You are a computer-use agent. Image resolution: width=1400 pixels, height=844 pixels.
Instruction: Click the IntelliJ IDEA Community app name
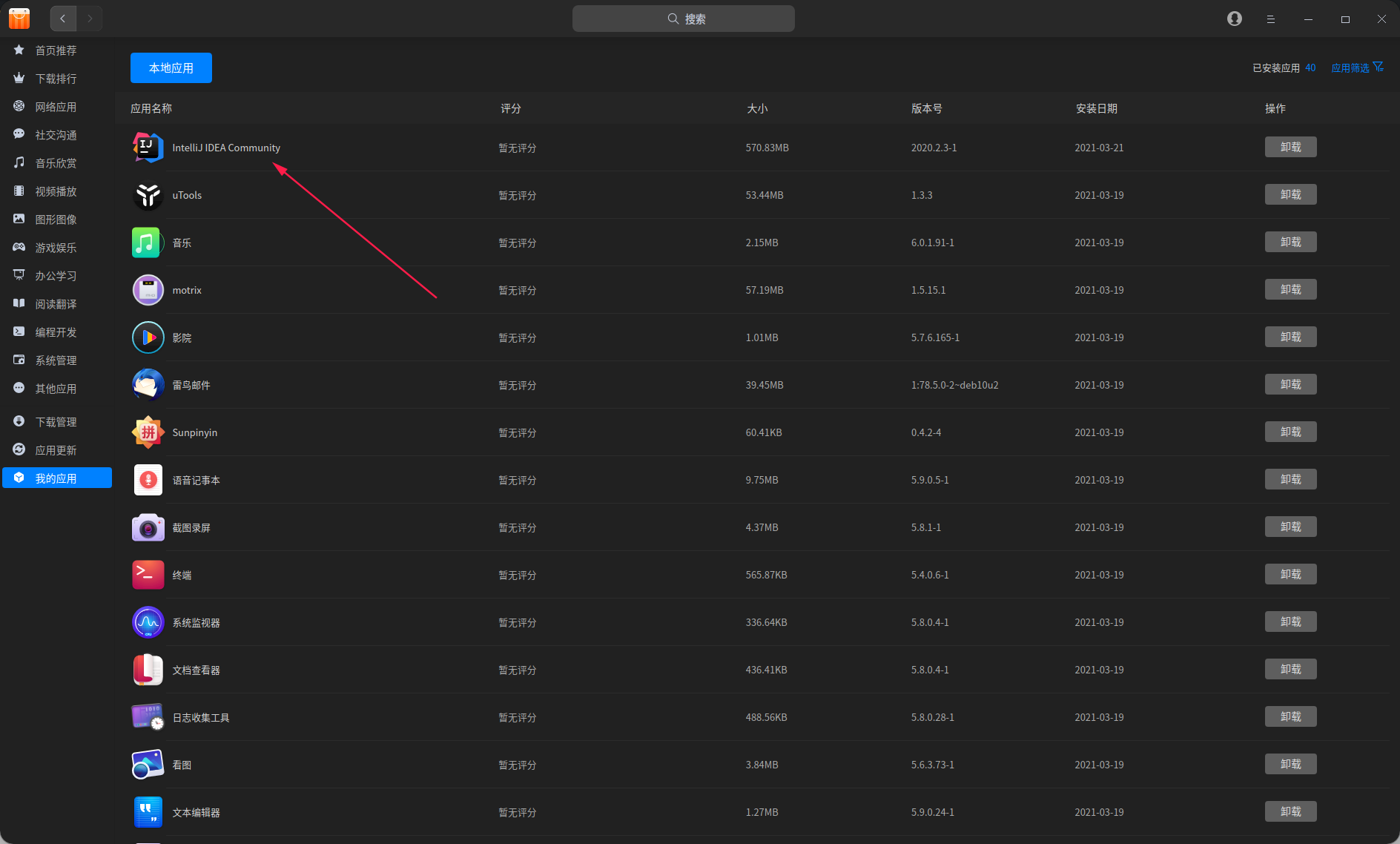[226, 148]
